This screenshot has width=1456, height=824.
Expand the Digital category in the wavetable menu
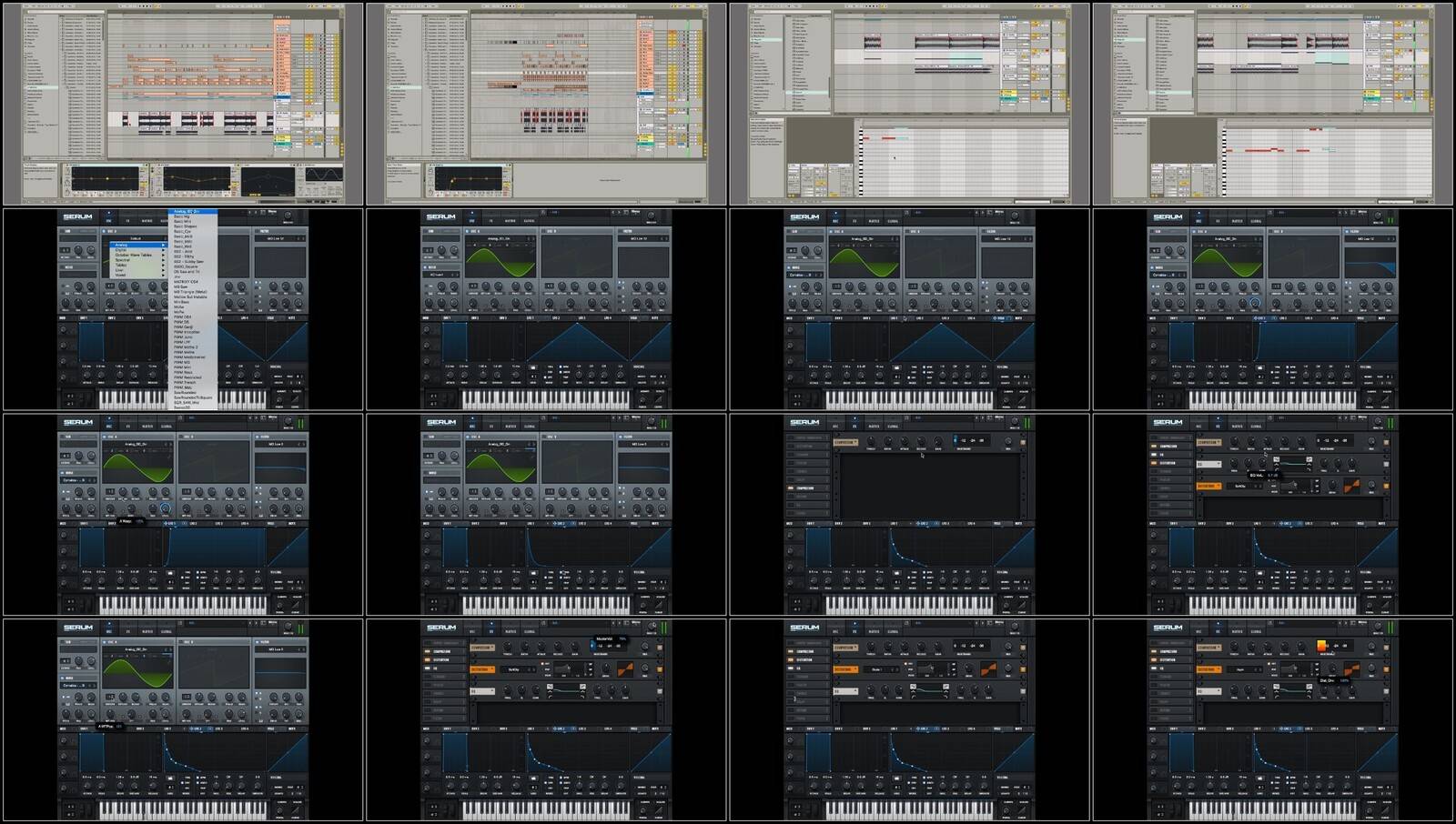pos(138,250)
